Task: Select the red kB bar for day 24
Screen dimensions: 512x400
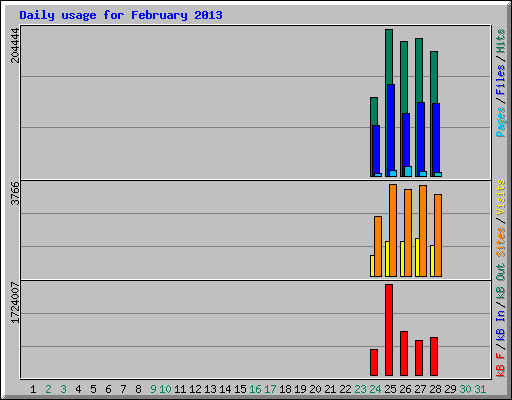Action: 374,363
